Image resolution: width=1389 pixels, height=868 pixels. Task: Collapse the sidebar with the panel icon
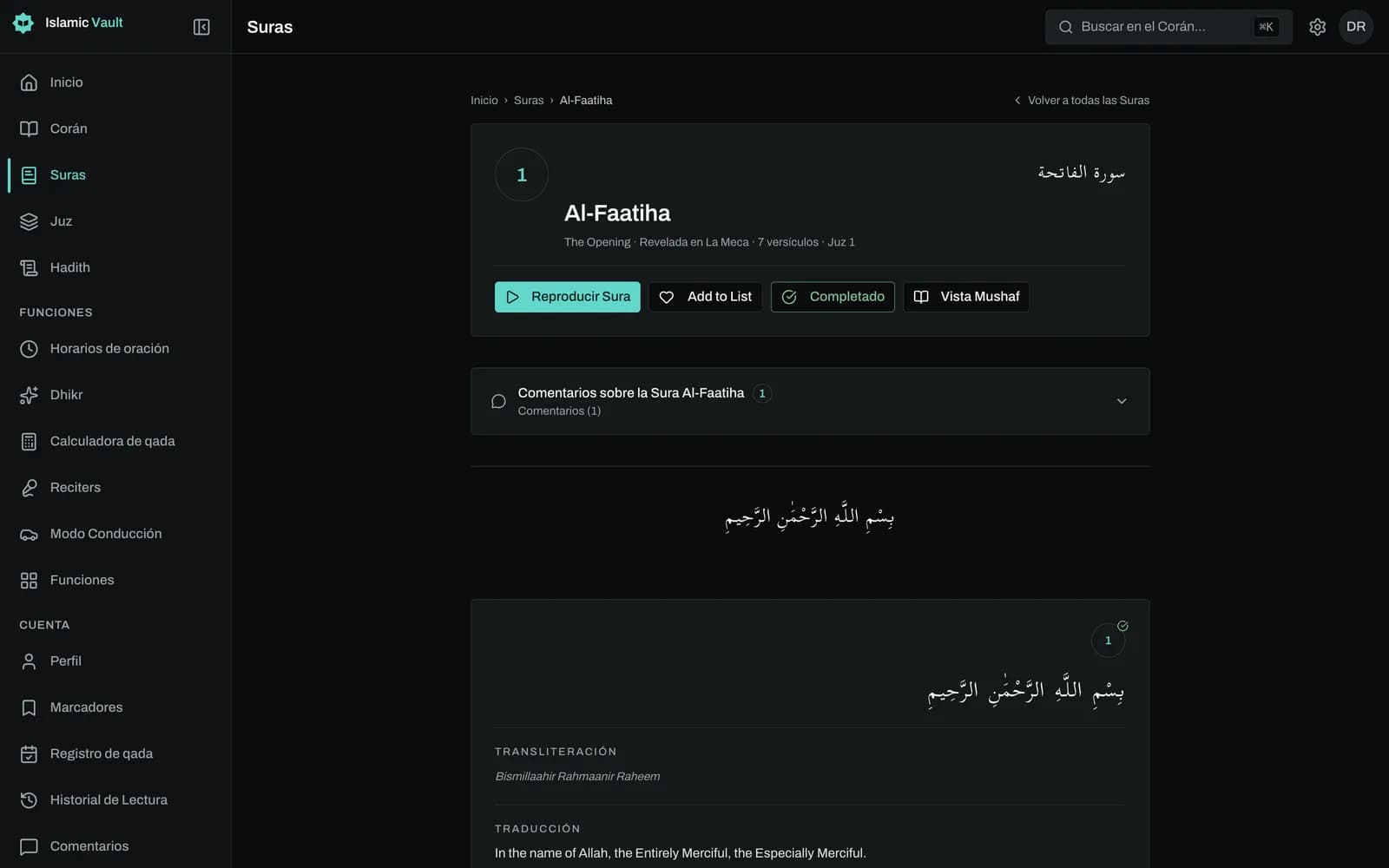tap(201, 27)
